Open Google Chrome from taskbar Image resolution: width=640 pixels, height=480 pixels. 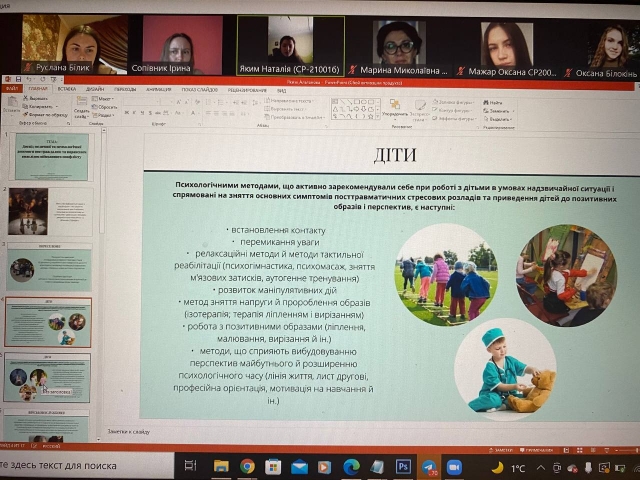tap(247, 466)
